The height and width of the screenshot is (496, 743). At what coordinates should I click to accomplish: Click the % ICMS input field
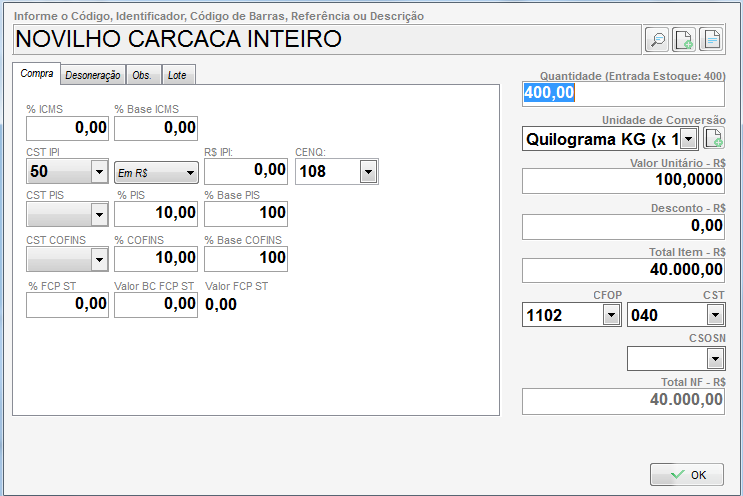67,128
